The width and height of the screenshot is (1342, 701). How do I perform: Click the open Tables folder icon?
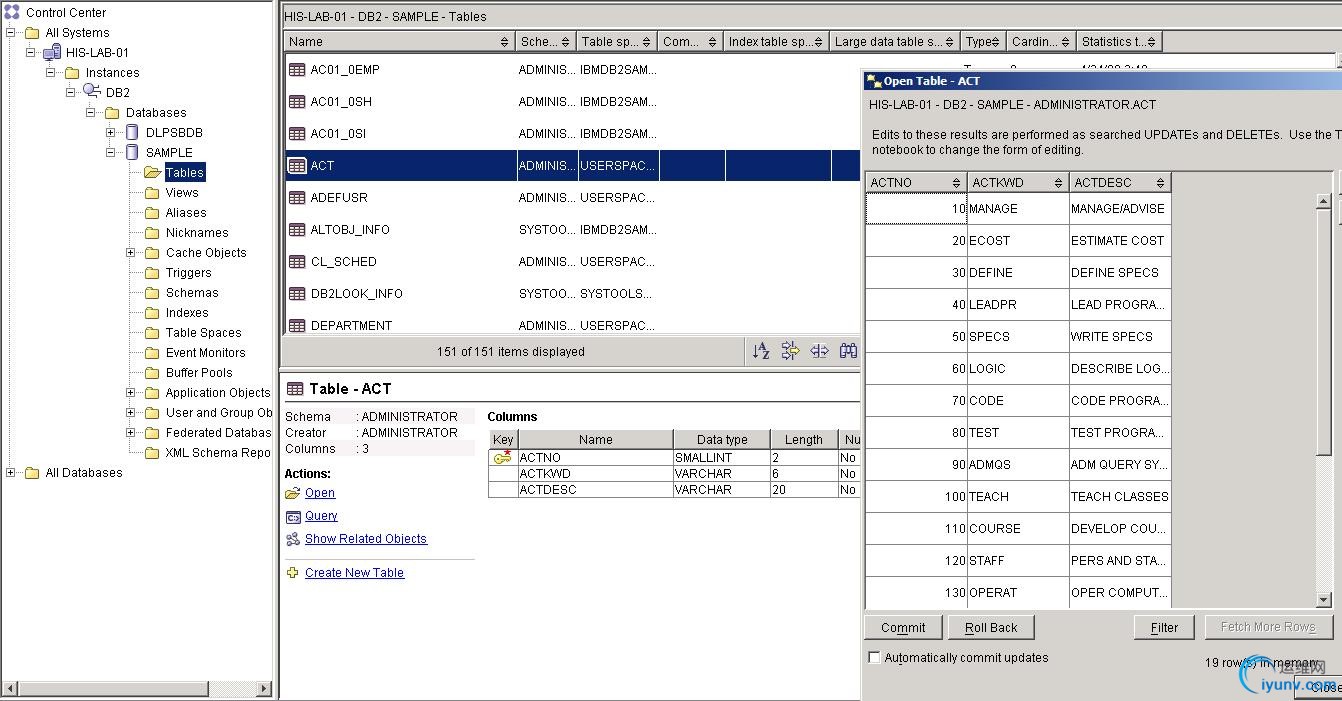(x=152, y=172)
